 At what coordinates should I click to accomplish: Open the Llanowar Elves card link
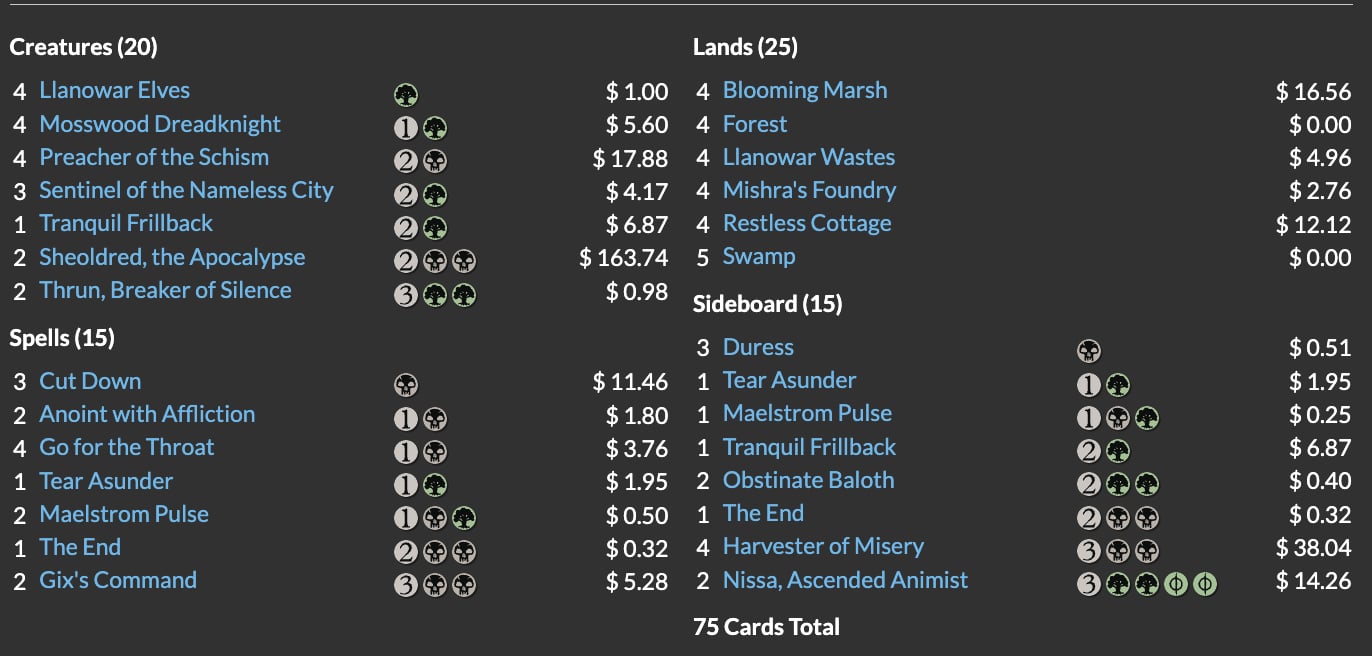click(114, 90)
